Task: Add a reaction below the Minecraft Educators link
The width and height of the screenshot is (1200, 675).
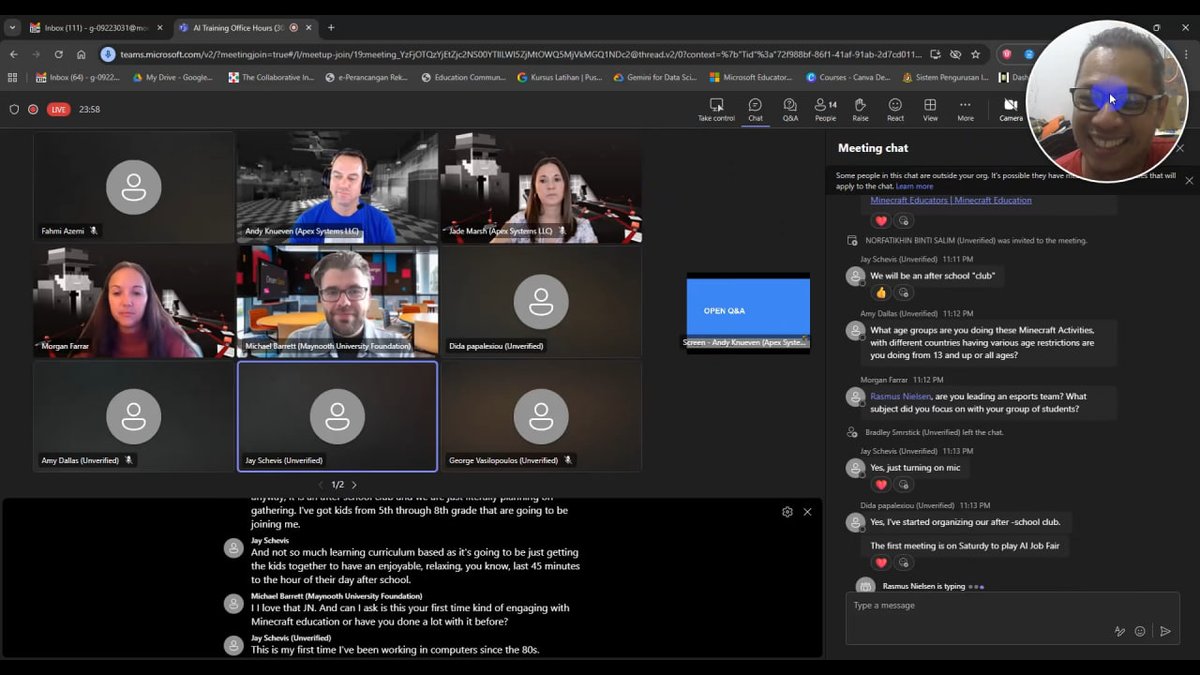Action: coord(903,221)
